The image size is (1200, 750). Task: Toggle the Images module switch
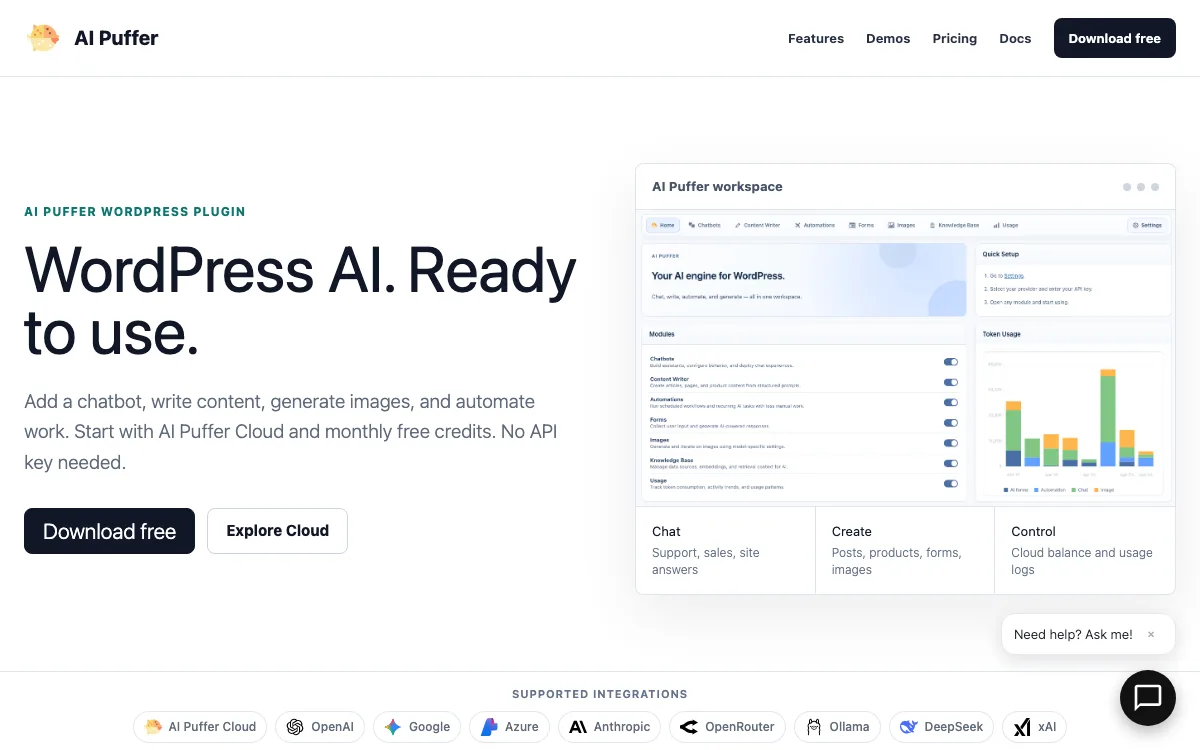tap(951, 443)
